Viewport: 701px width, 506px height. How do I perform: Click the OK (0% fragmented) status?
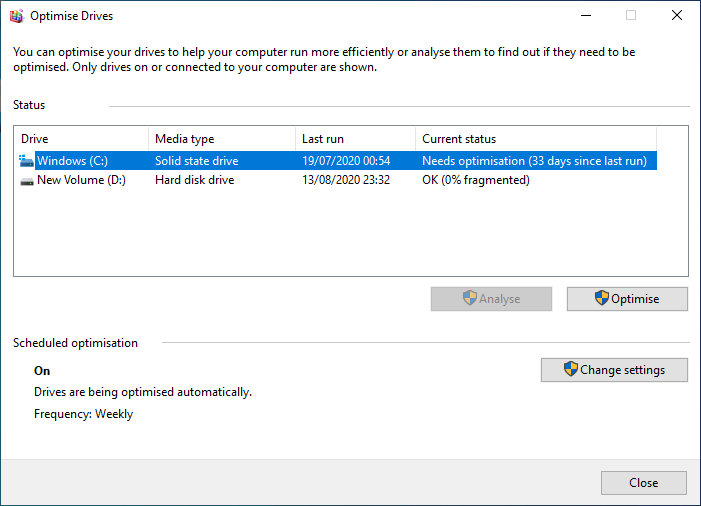tap(476, 180)
